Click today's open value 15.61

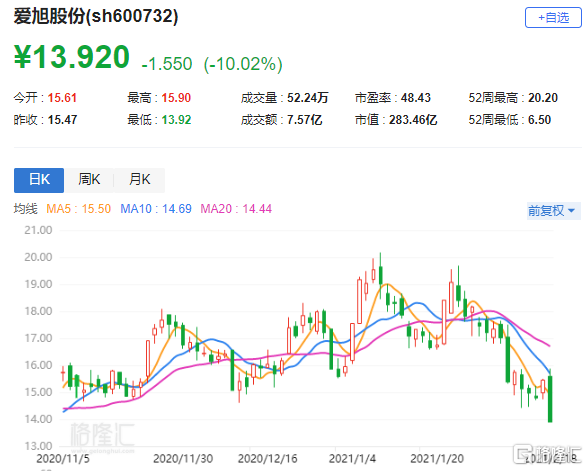(62, 98)
